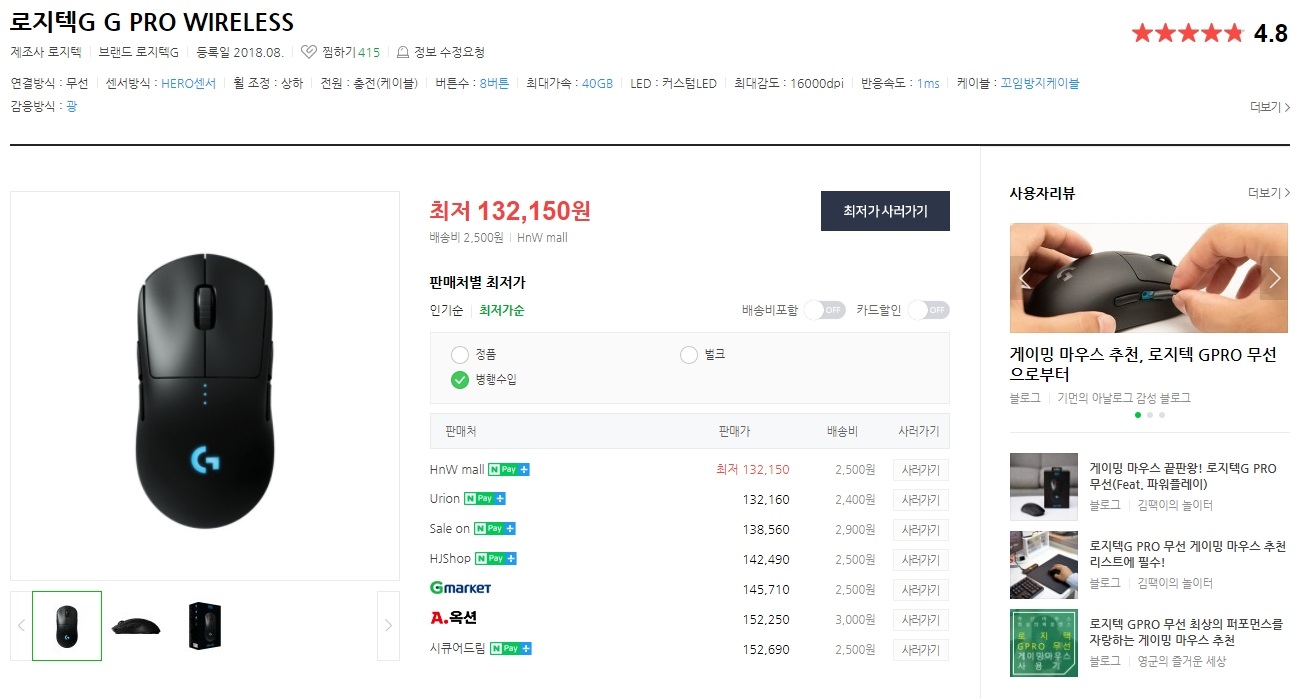This screenshot has width=1303, height=699.
Task: Open 40GB max acceleration link
Action: pos(597,83)
